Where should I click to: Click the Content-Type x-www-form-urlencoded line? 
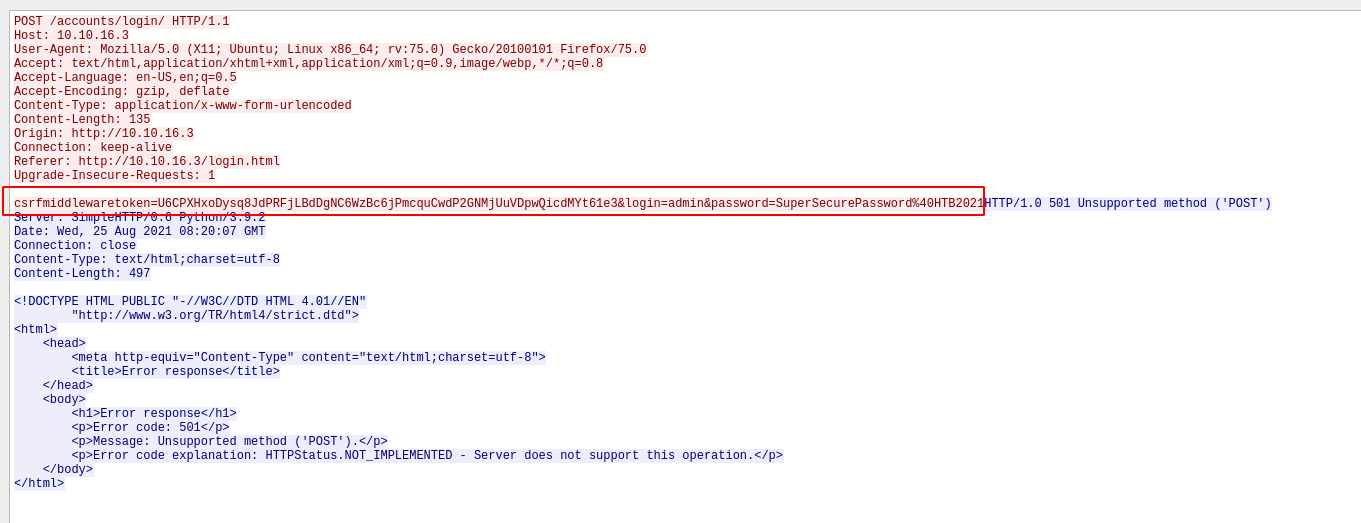coord(182,106)
